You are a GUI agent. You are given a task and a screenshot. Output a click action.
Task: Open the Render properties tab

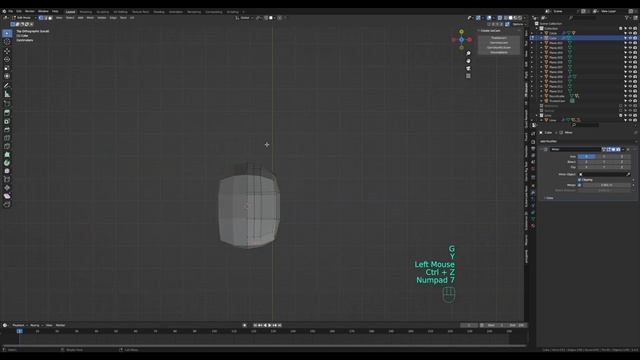tap(533, 142)
